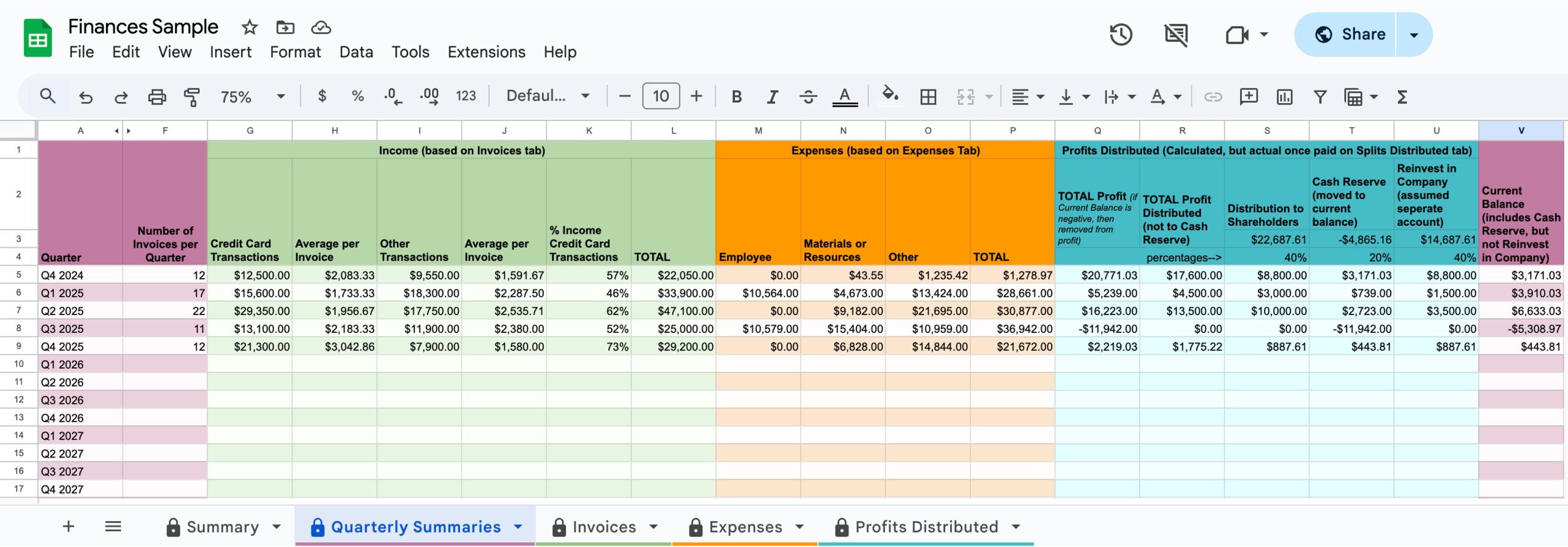The image size is (1568, 547).
Task: Click the insert link icon
Action: [1213, 97]
